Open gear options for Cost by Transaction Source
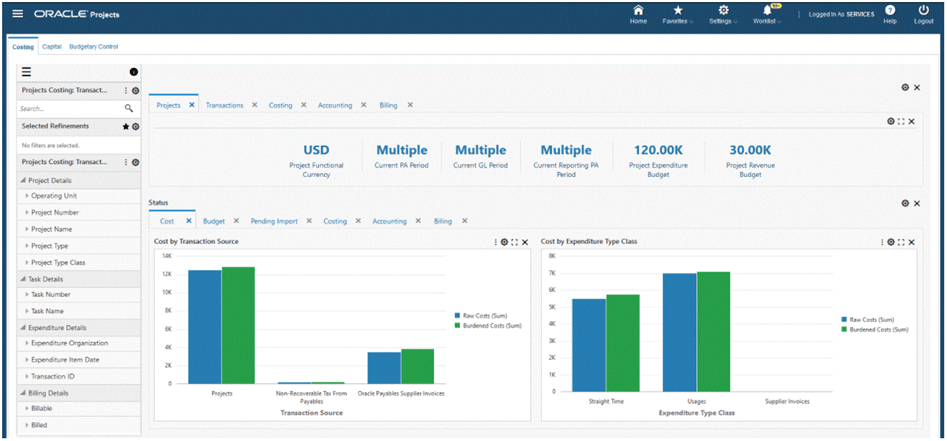 click(x=504, y=242)
